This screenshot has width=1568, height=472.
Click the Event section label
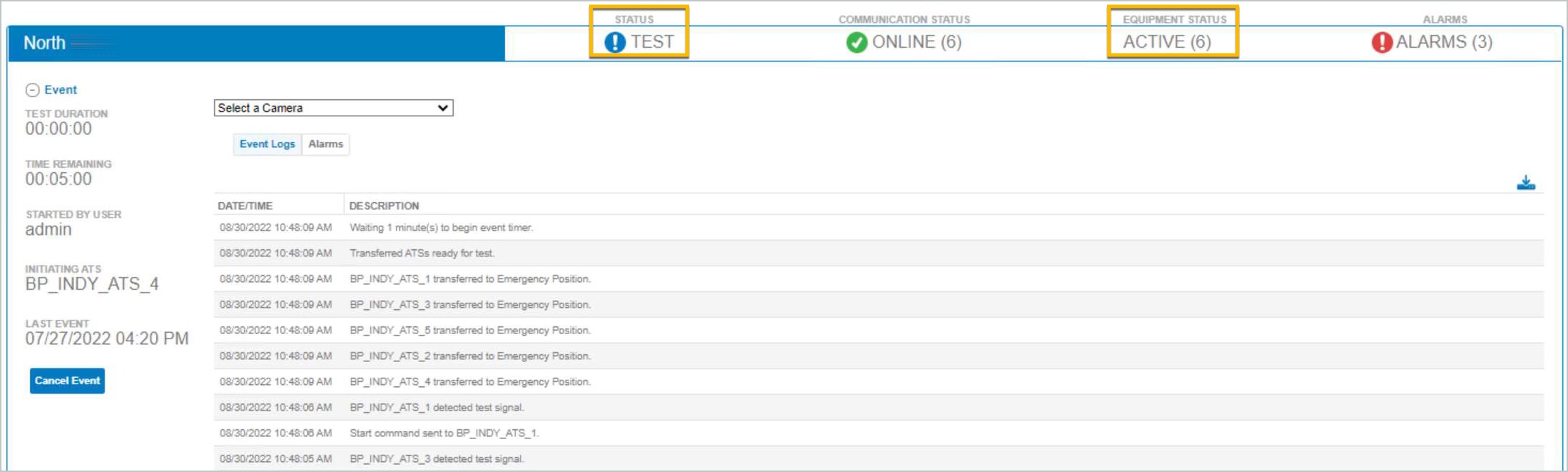pos(61,90)
